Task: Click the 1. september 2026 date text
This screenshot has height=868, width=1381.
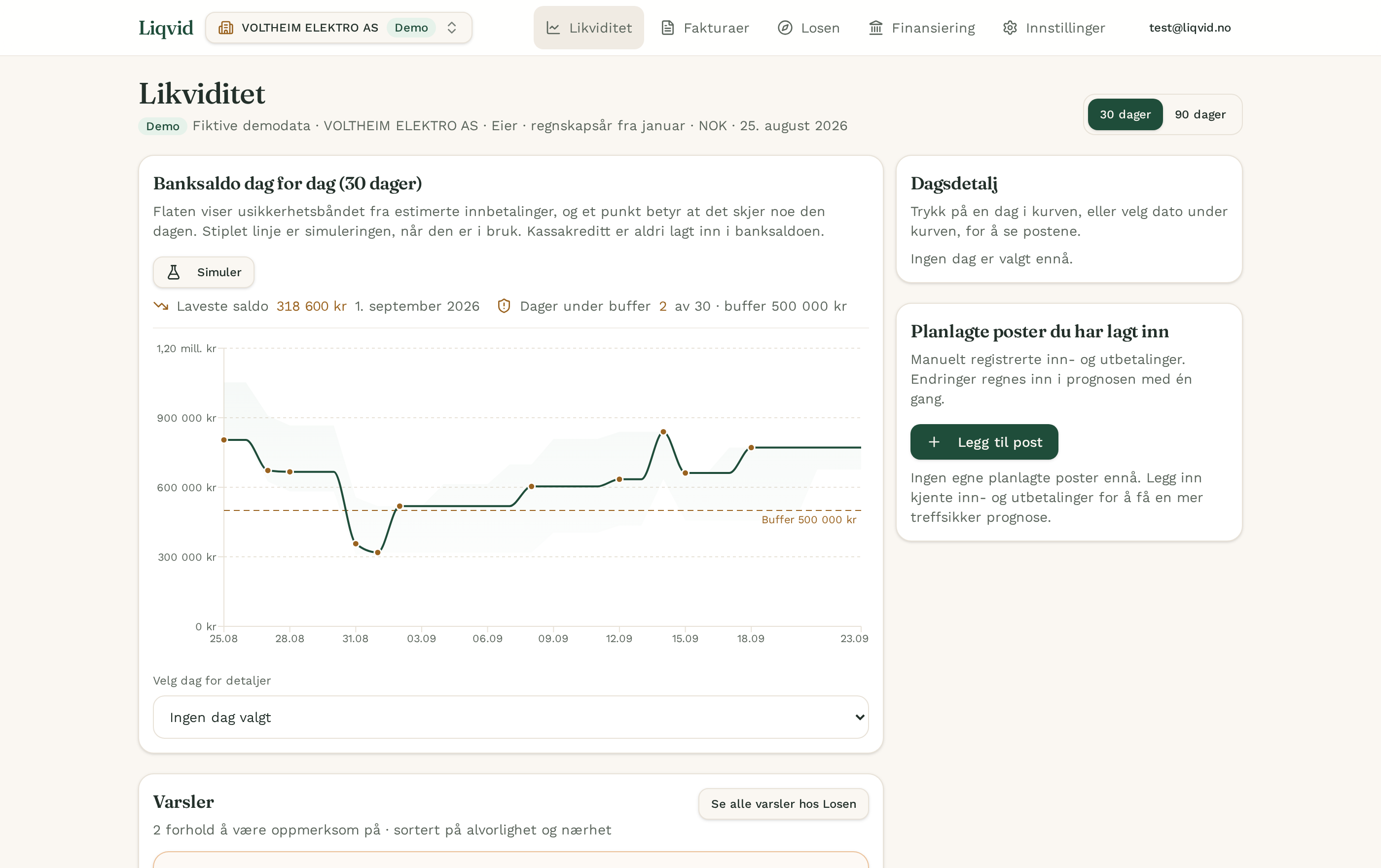Action: tap(417, 306)
